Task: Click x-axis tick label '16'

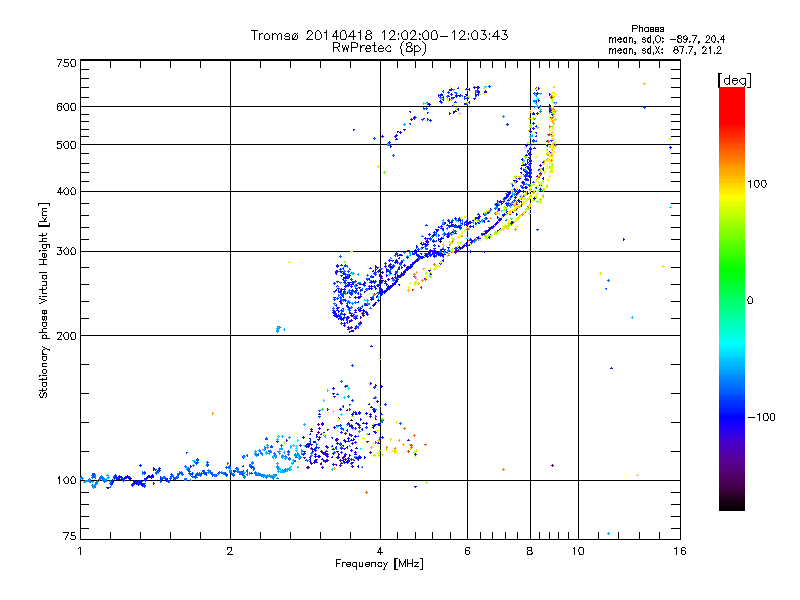Action: (680, 551)
